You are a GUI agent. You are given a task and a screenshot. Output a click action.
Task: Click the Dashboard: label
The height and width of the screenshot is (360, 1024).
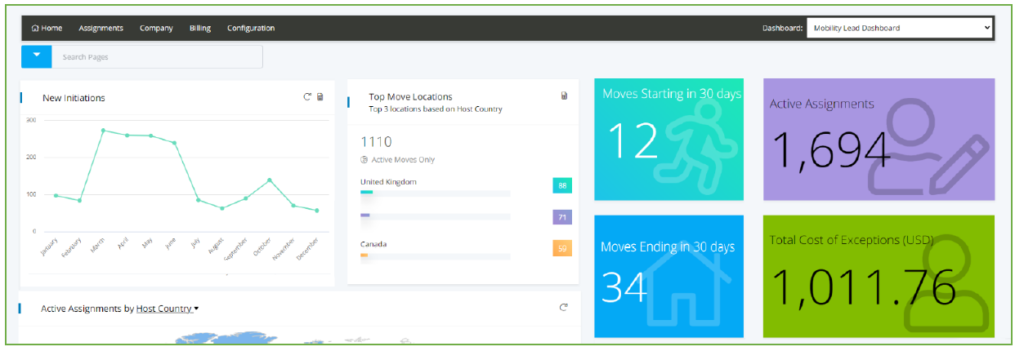(782, 28)
